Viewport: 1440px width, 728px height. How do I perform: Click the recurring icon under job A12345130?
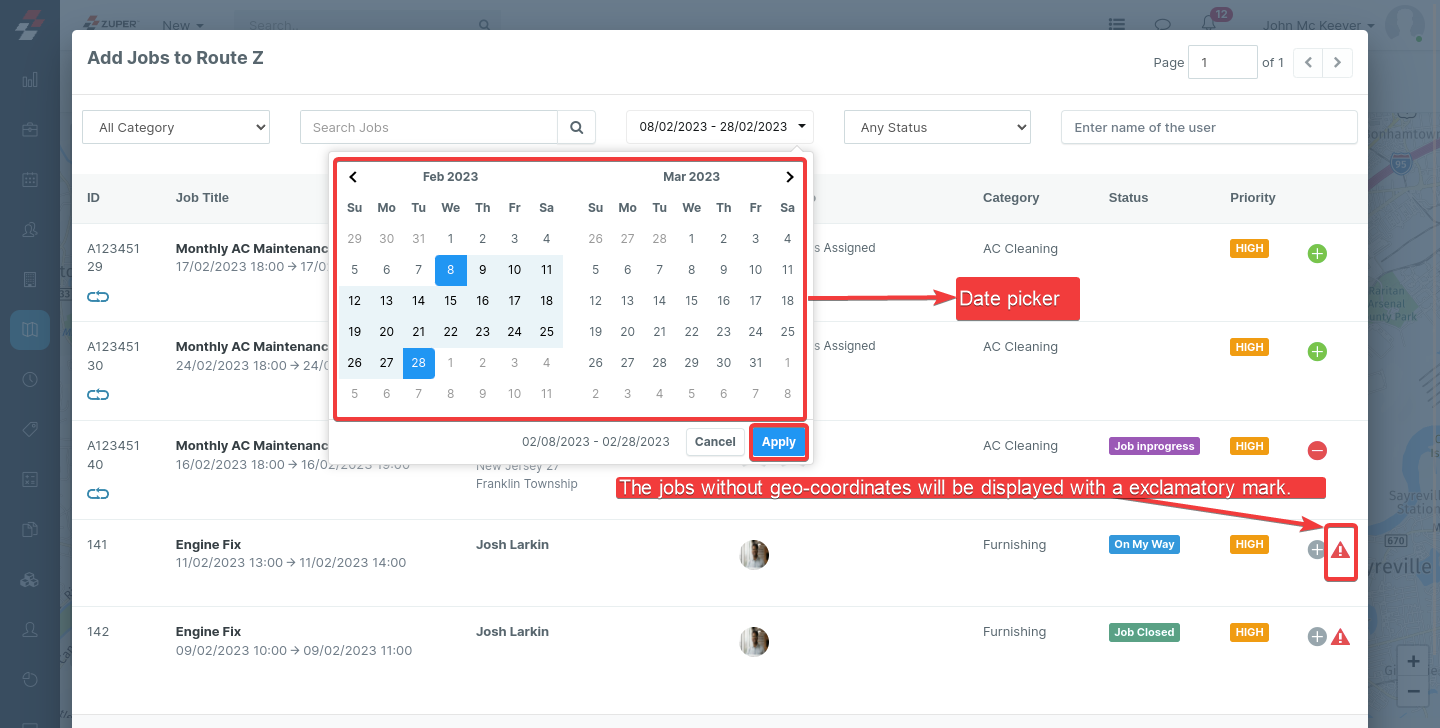(98, 395)
